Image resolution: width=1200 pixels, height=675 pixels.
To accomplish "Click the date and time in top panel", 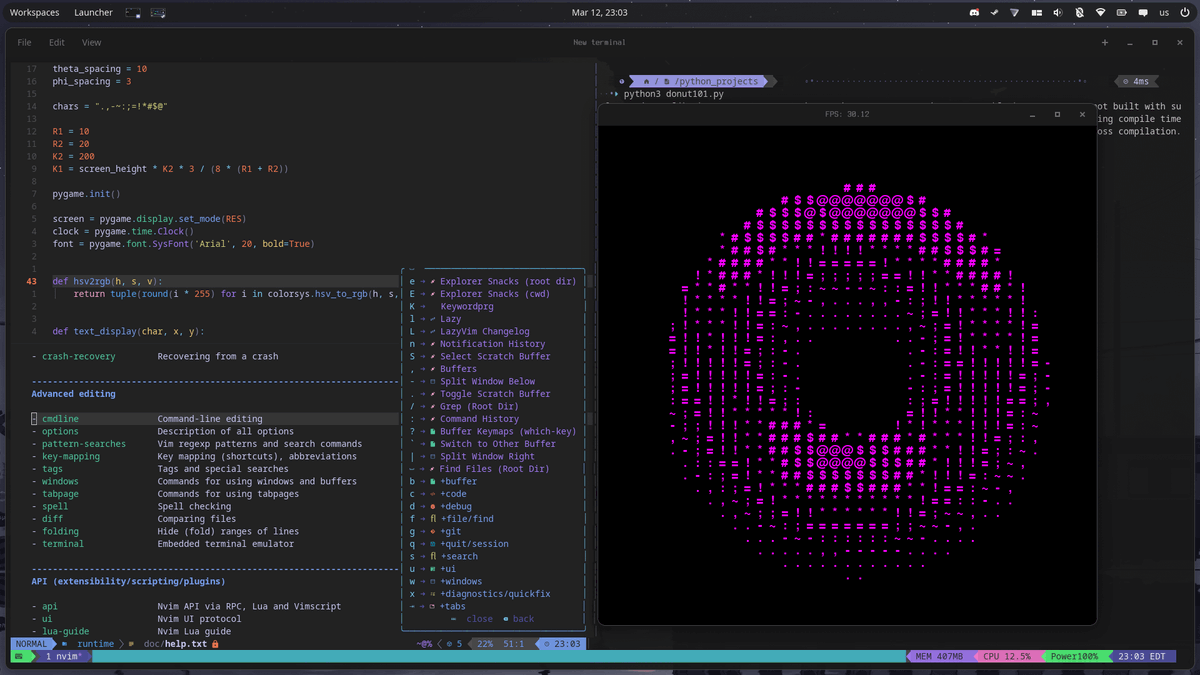I will [600, 13].
